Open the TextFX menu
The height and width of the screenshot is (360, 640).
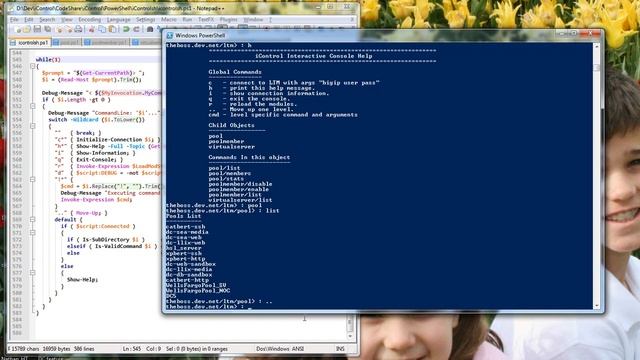206,19
